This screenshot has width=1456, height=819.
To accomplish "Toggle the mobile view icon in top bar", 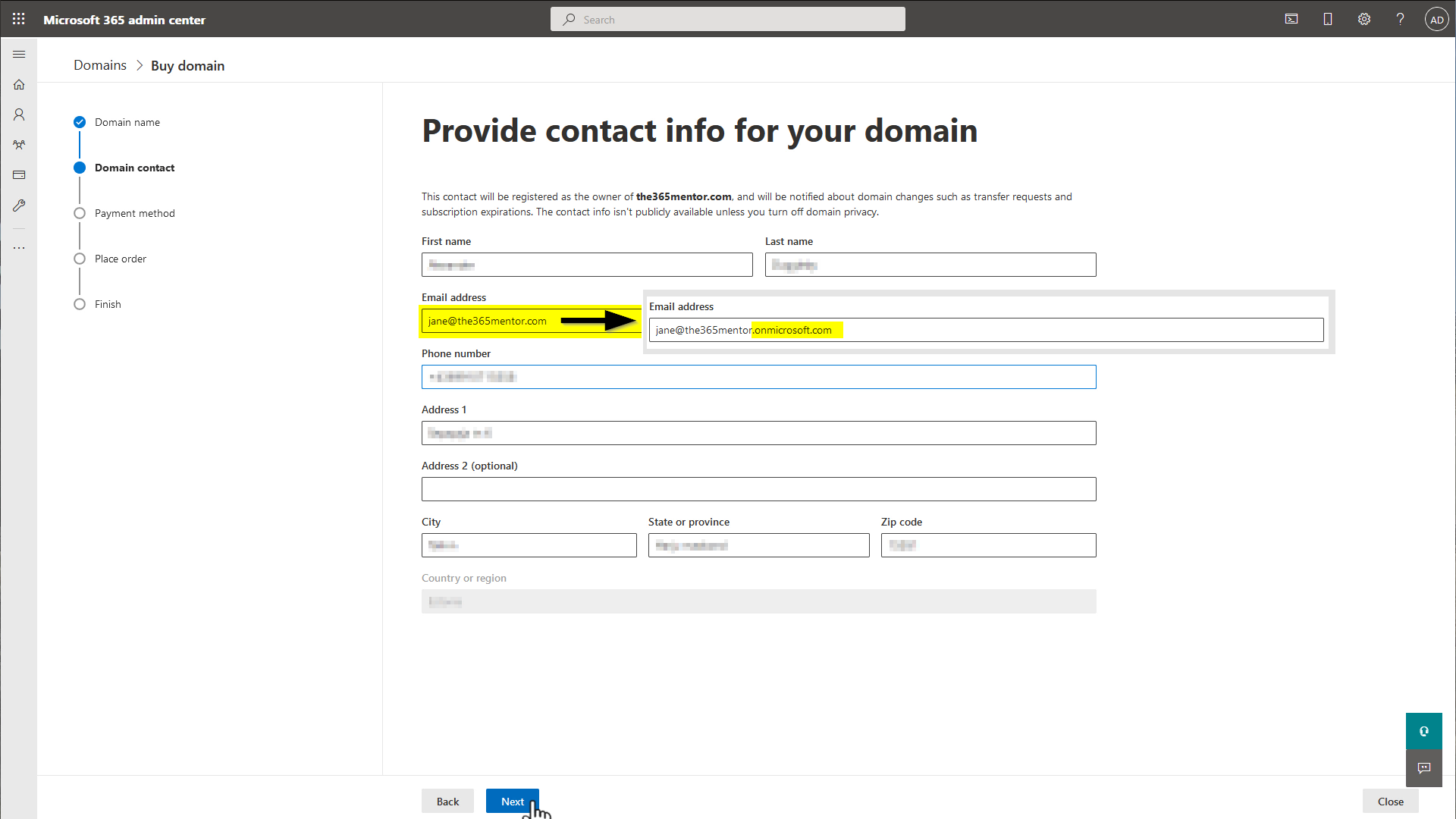I will (x=1327, y=19).
